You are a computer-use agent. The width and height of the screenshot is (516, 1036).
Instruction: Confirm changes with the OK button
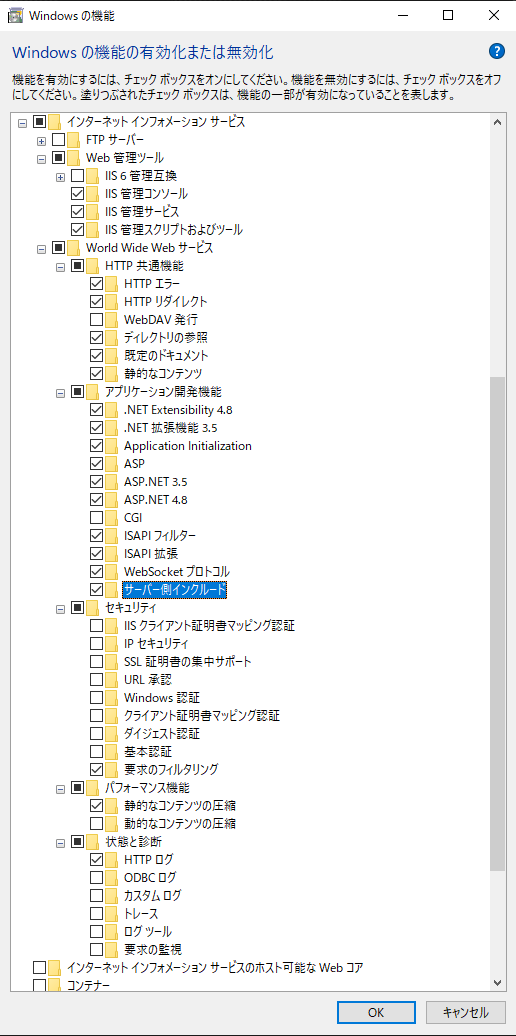[376, 1012]
